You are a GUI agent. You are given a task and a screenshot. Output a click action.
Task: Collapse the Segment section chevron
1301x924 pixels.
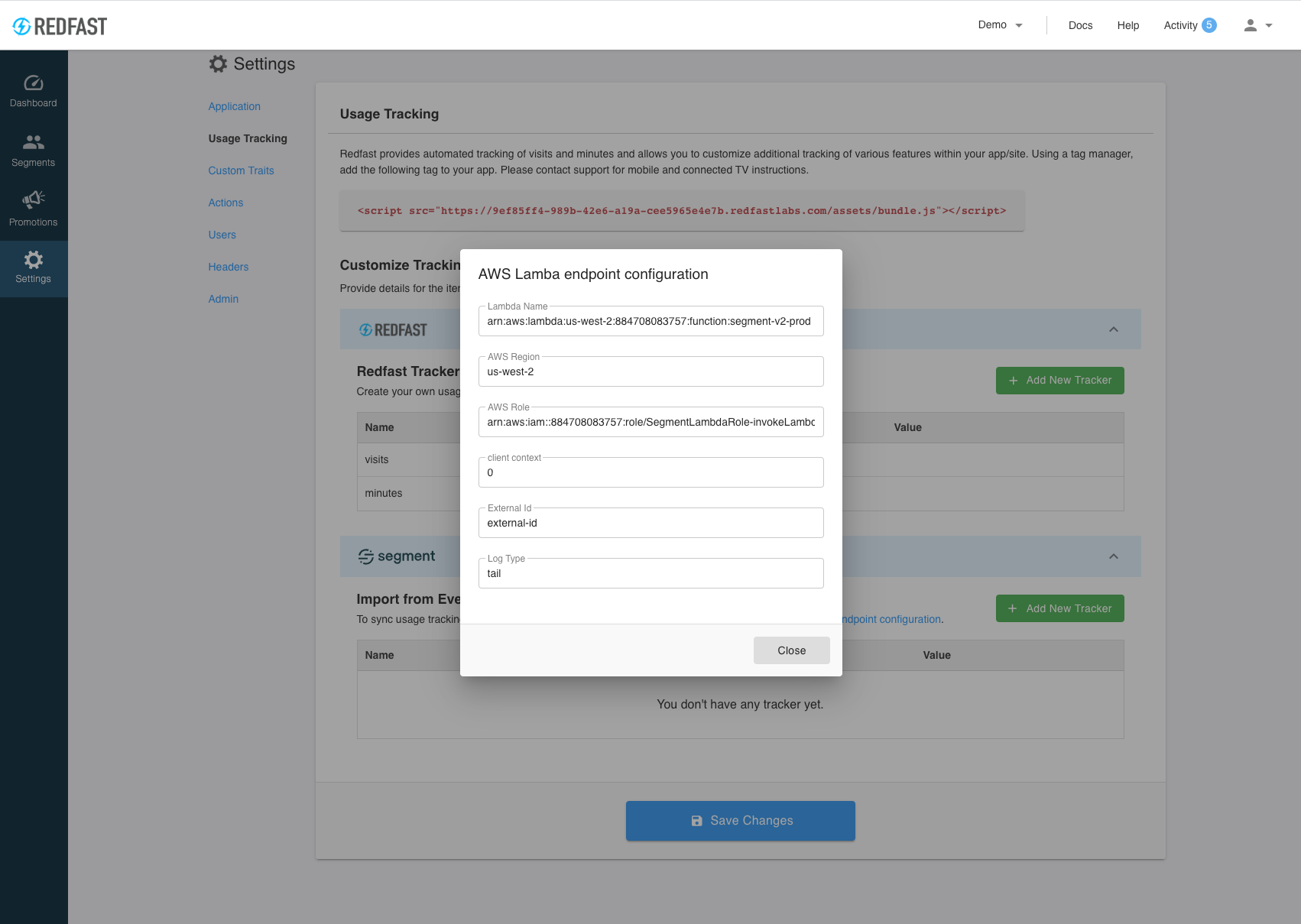(x=1114, y=556)
